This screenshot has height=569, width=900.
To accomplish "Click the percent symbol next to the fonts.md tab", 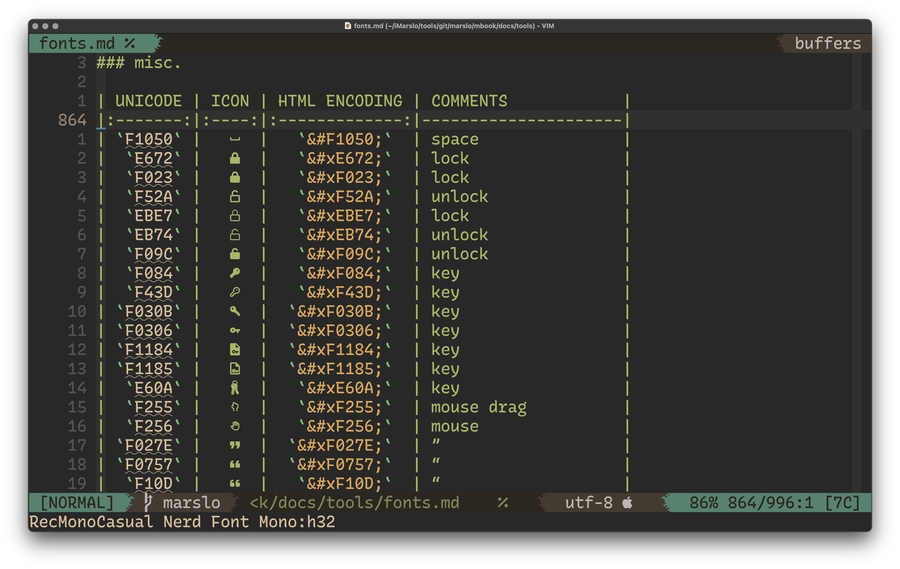I will [130, 43].
